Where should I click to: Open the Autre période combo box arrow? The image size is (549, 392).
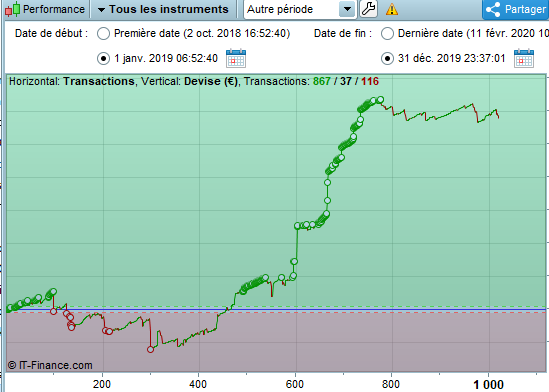coord(347,9)
